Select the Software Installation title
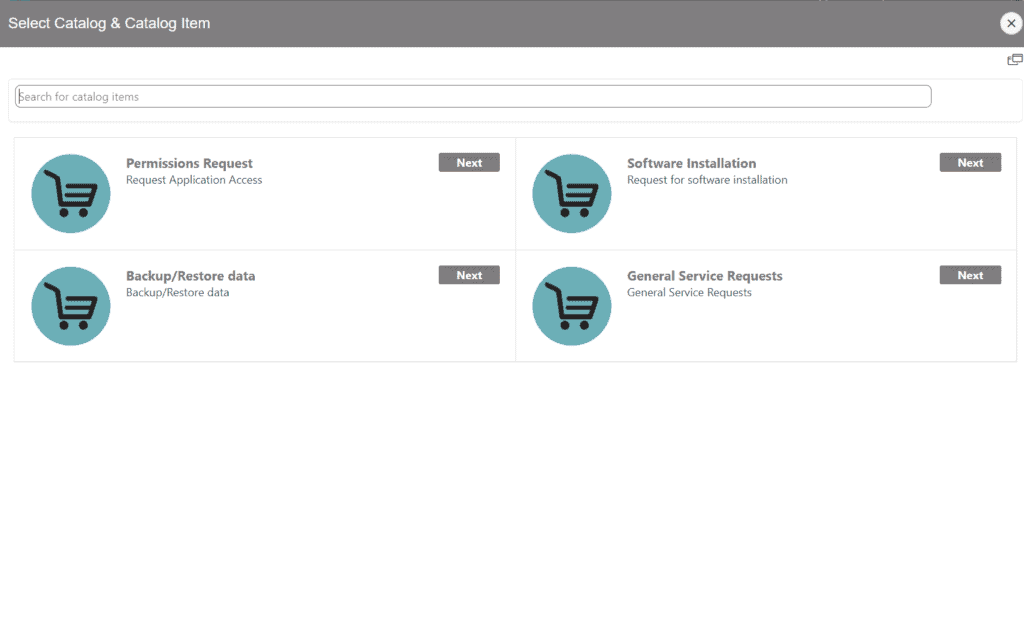 tap(691, 163)
